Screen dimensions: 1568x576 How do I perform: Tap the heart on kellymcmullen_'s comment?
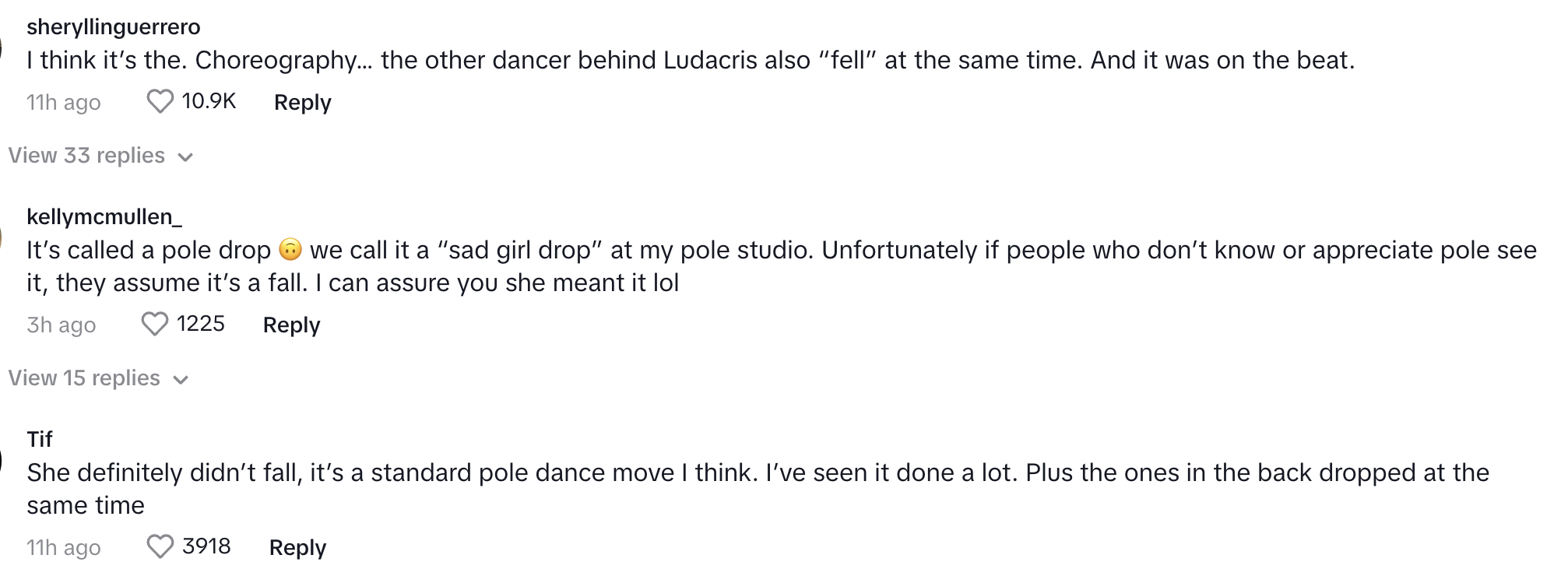(154, 324)
